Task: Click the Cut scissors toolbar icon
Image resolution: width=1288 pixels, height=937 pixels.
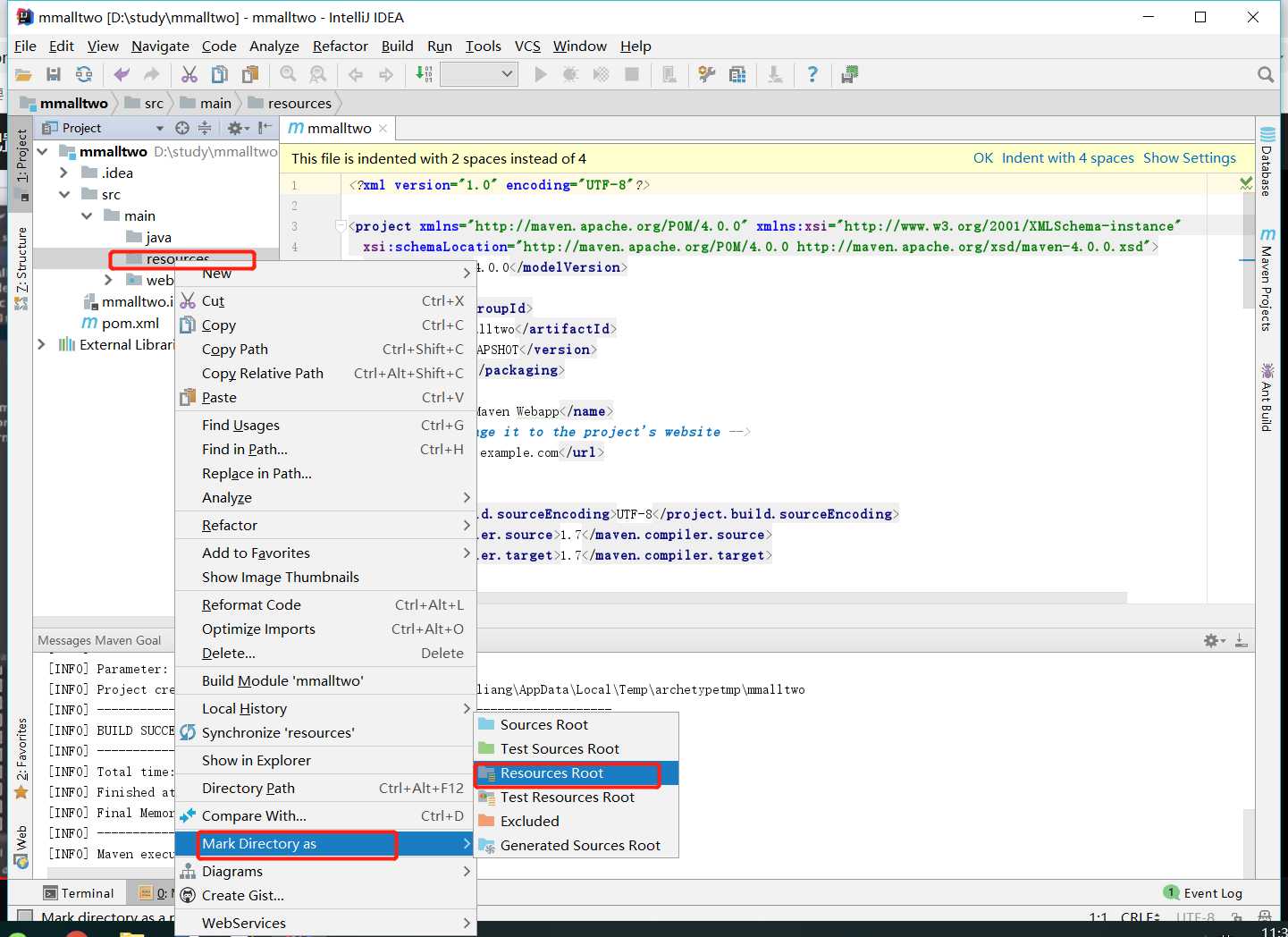Action: pyautogui.click(x=189, y=75)
